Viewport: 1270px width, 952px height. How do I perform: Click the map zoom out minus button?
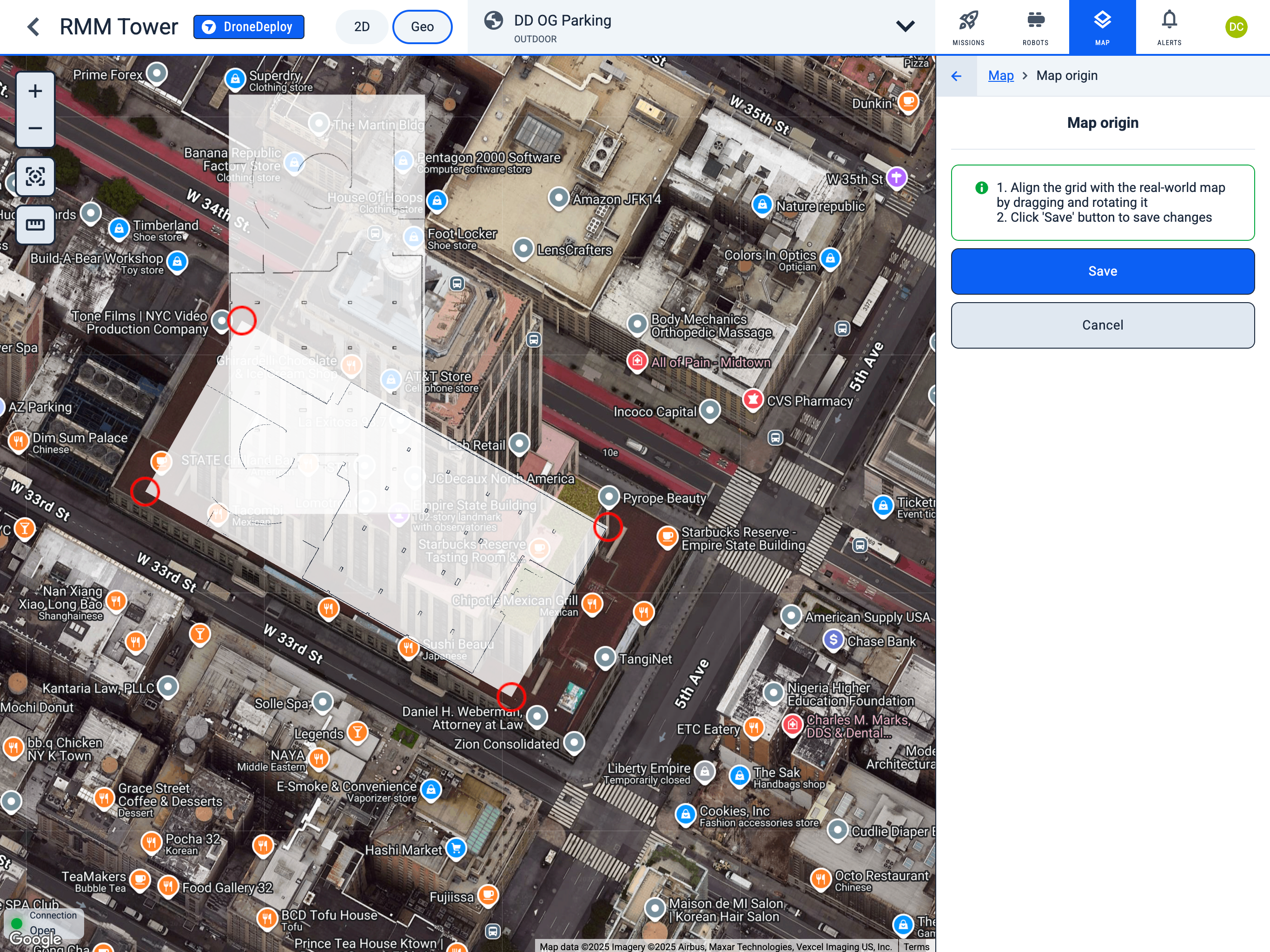click(35, 128)
